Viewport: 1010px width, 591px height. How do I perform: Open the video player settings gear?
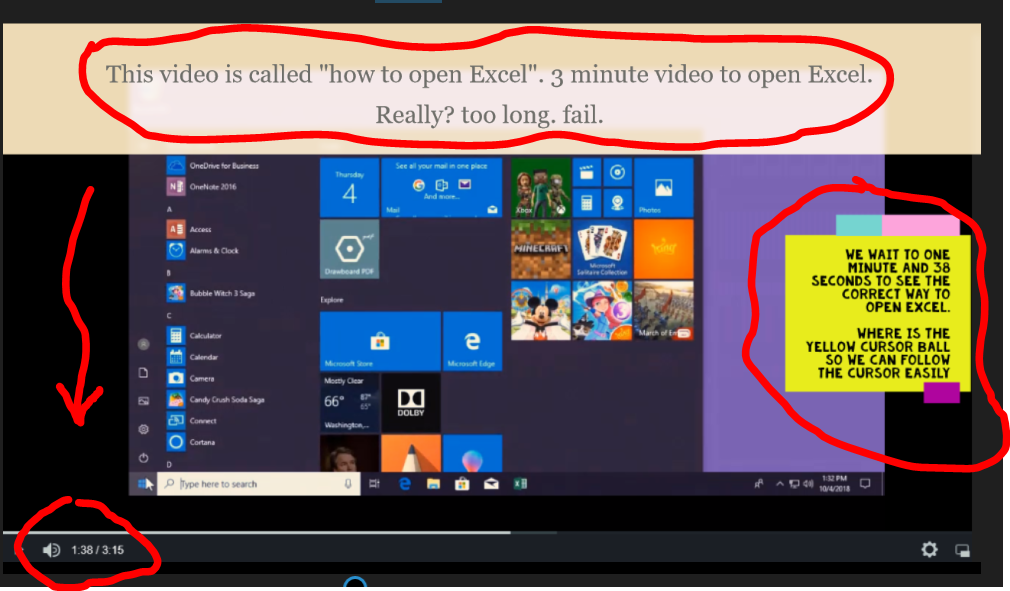point(929,549)
